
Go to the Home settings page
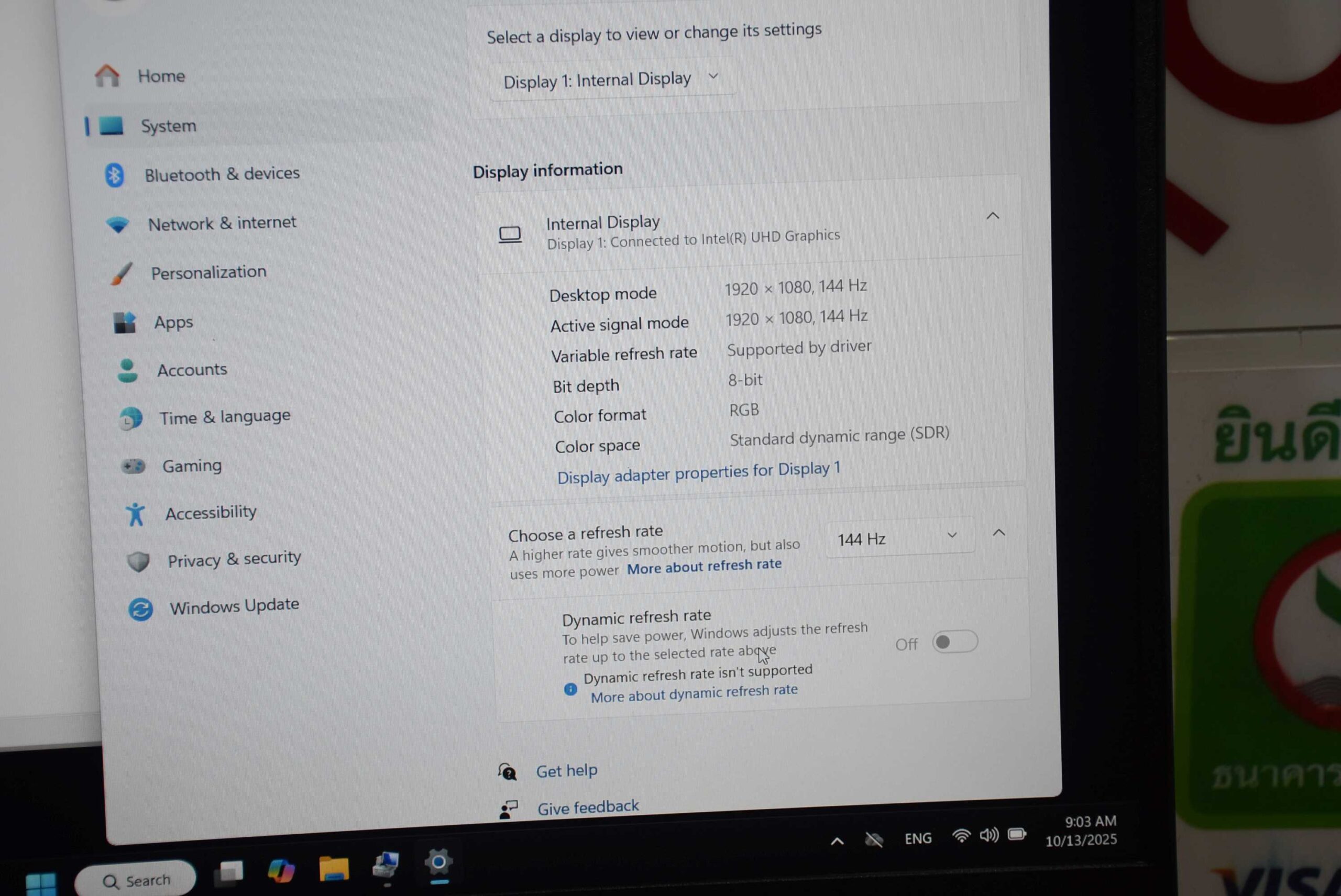pos(161,76)
